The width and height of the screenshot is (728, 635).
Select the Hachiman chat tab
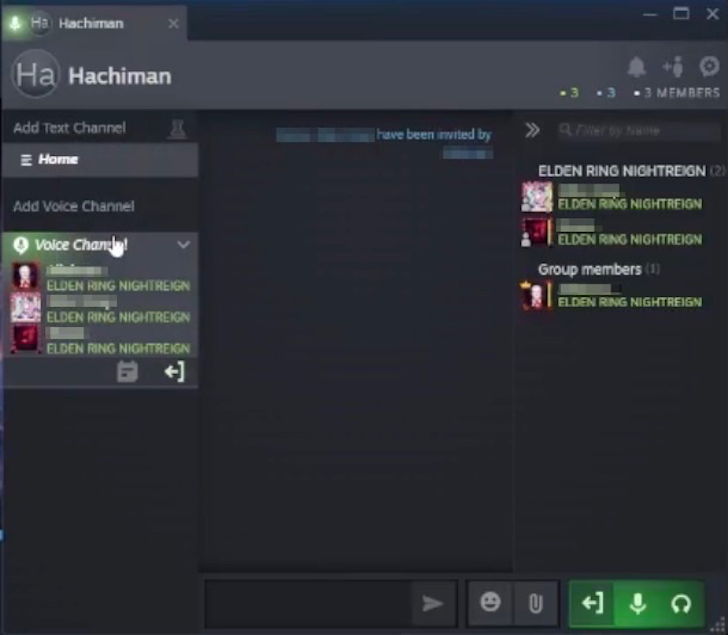(93, 23)
